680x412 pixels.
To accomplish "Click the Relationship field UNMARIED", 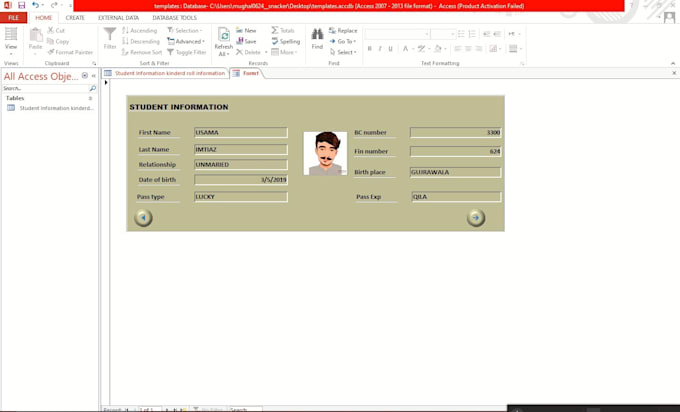I will [241, 164].
